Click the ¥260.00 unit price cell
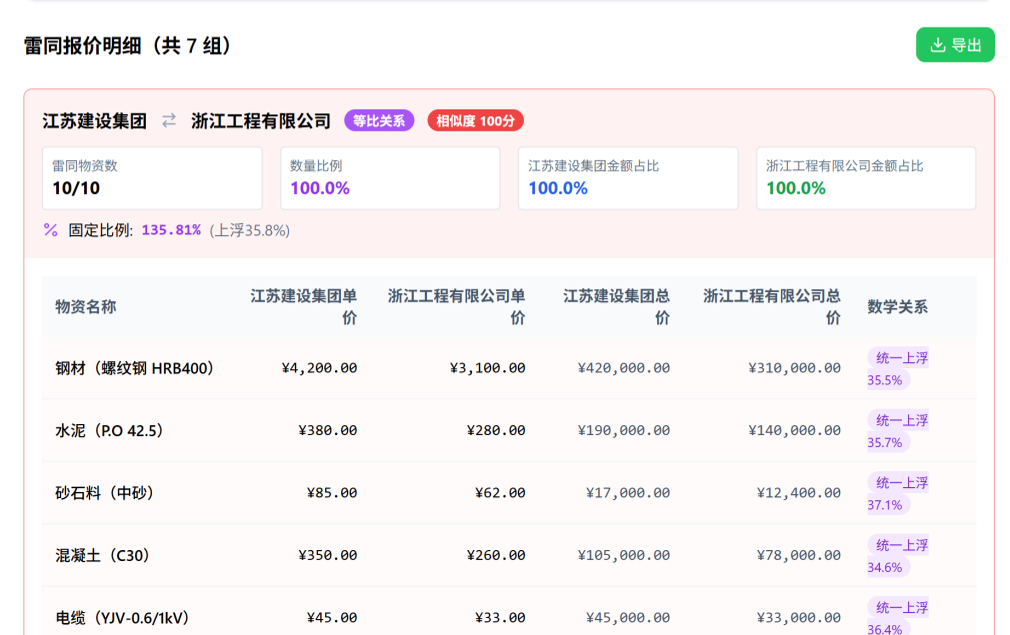 [496, 555]
